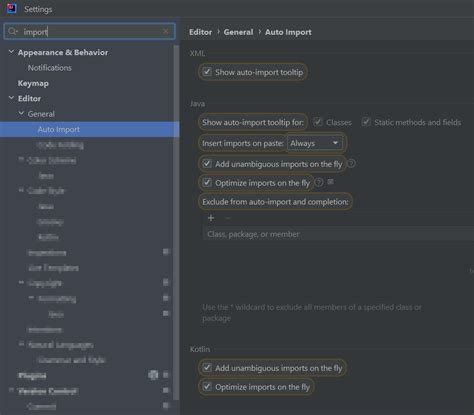The image size is (474, 415).
Task: Open the File Templates settings page
Action: tap(53, 268)
